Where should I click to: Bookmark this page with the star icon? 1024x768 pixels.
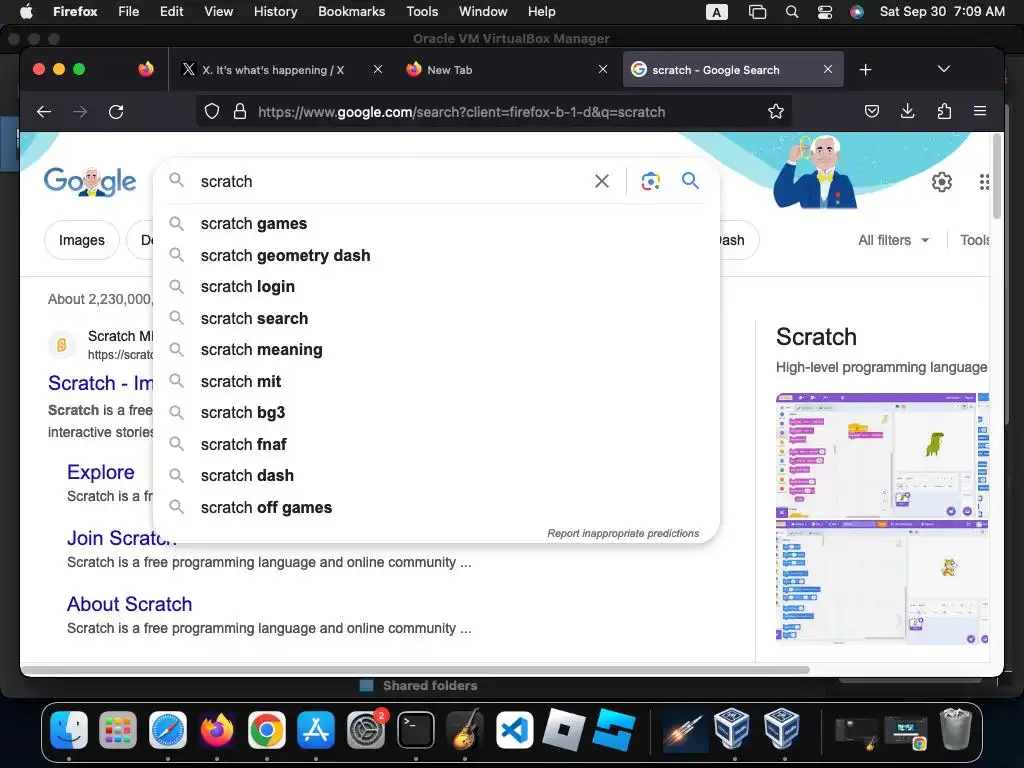(776, 112)
